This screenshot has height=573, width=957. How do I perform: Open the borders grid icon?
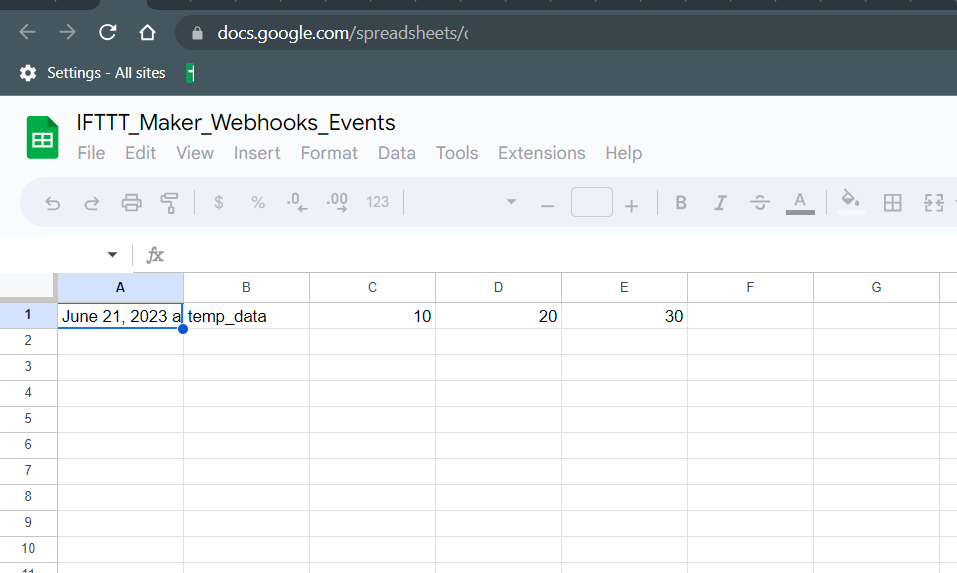click(892, 203)
